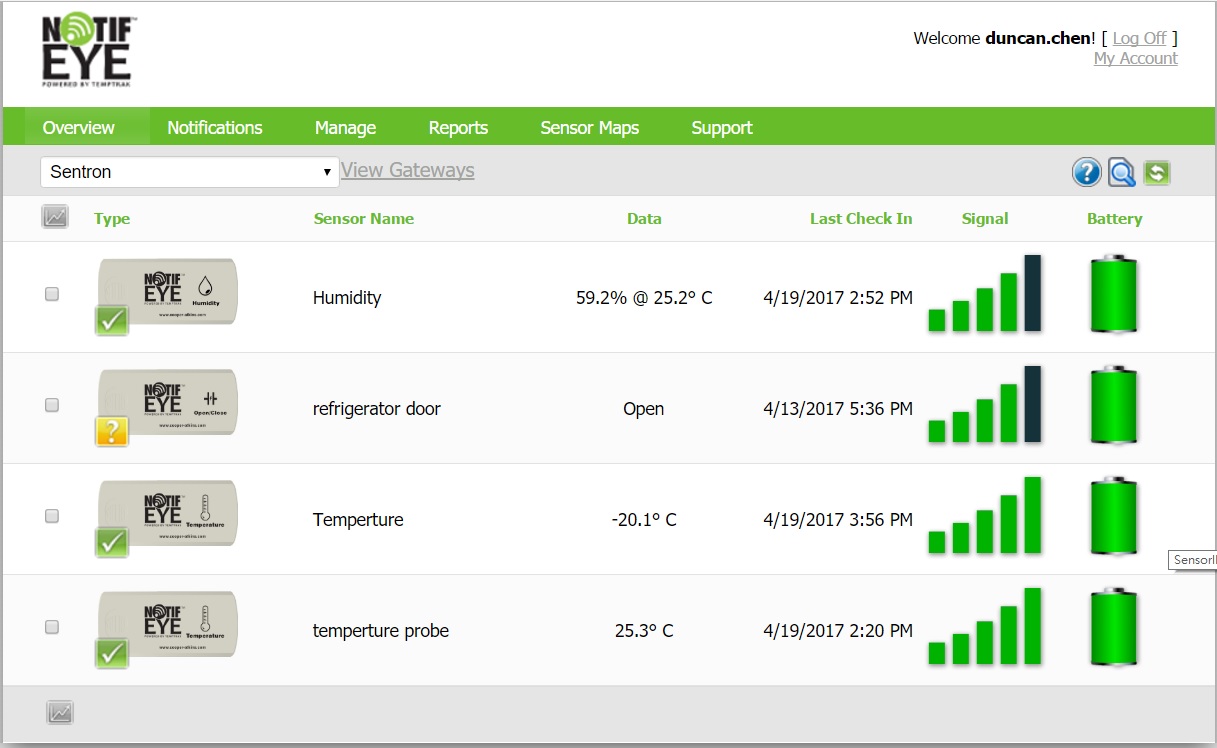Image resolution: width=1217 pixels, height=748 pixels.
Task: Go to the Reports tab
Action: coord(458,128)
